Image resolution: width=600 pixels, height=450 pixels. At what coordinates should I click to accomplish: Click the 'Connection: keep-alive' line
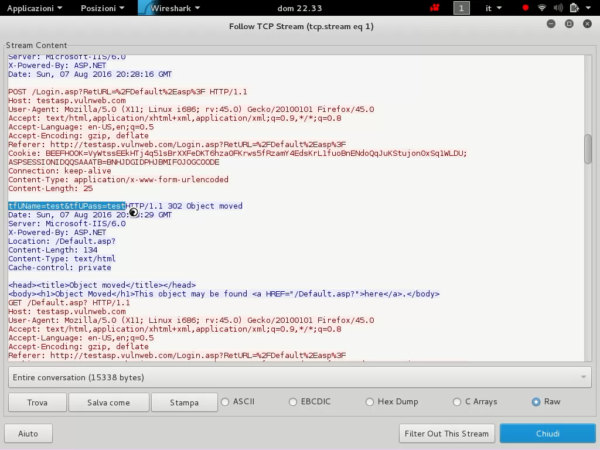pos(60,171)
